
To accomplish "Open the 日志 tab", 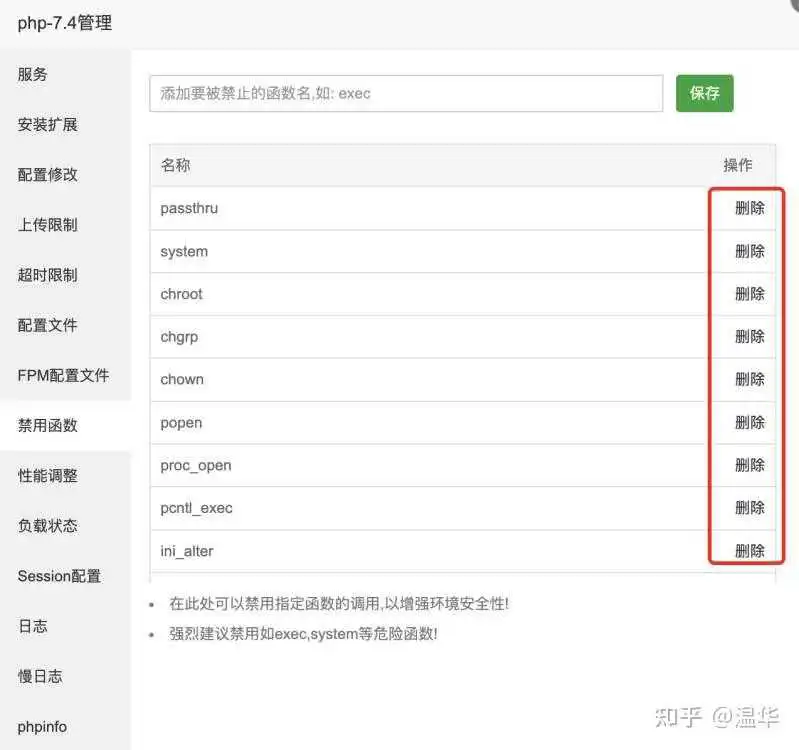I will pos(33,626).
